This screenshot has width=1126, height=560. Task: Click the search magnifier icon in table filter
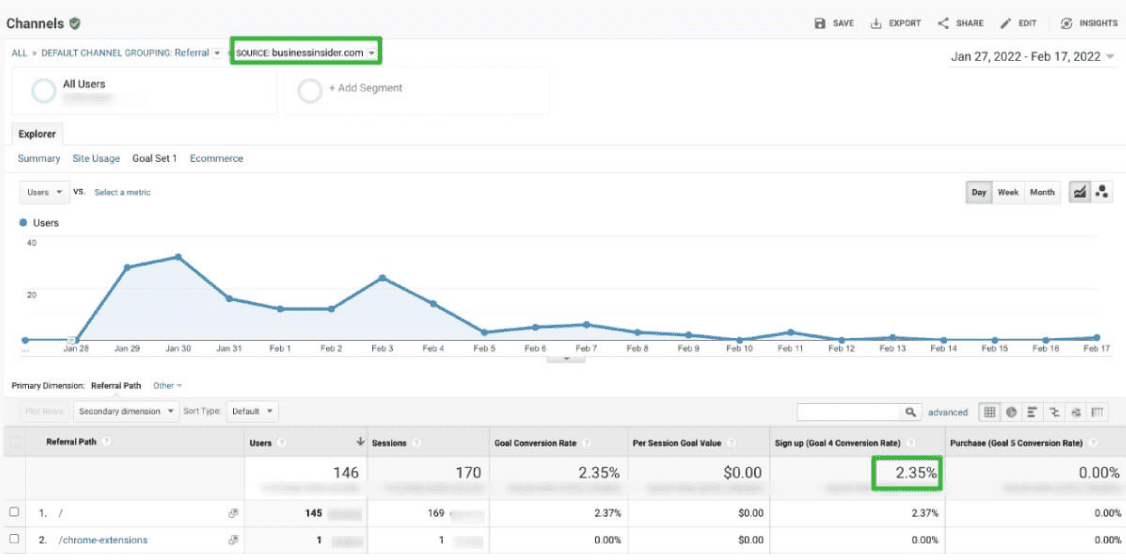click(x=911, y=412)
